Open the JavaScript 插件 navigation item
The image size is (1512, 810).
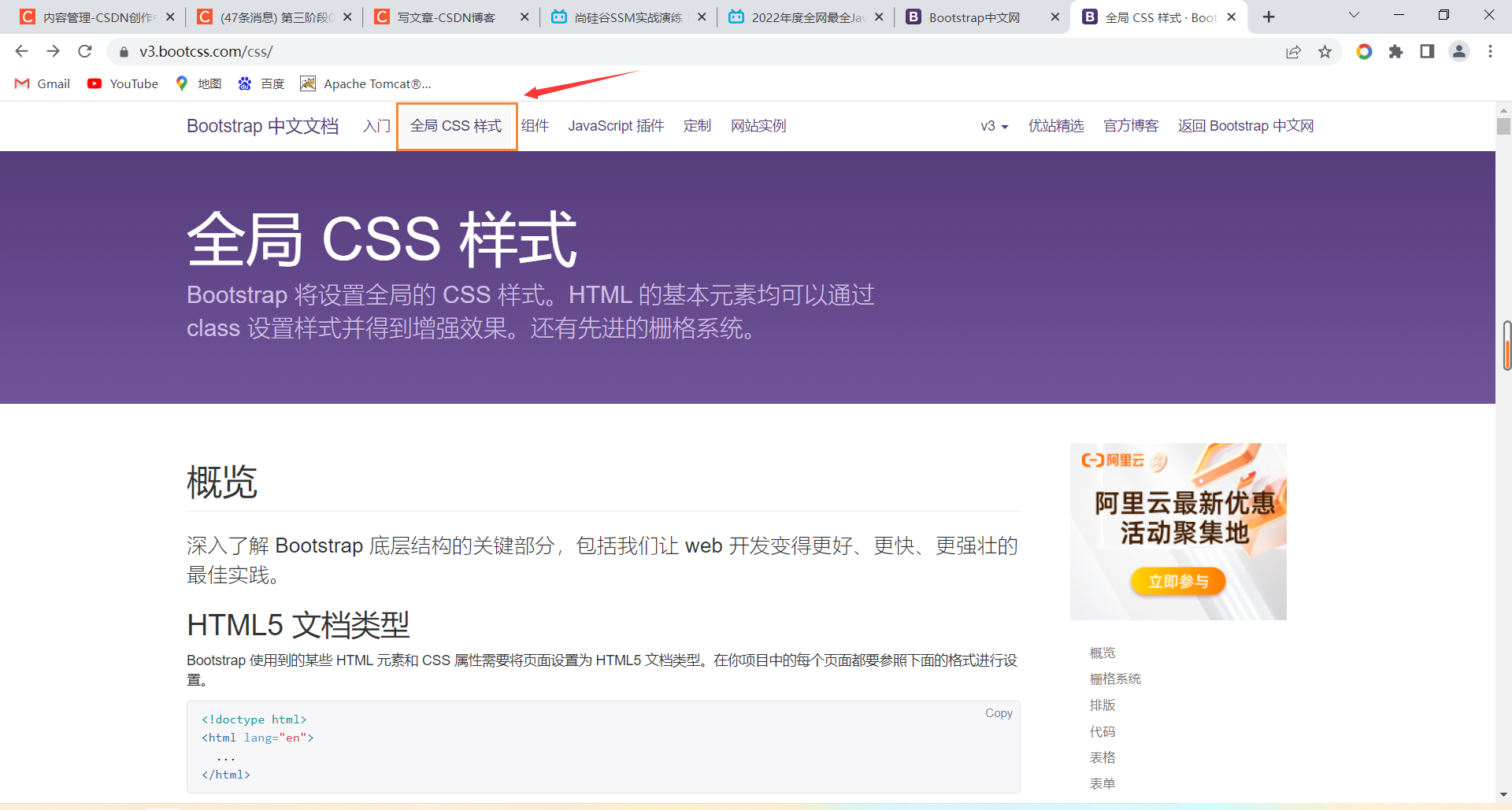click(616, 126)
